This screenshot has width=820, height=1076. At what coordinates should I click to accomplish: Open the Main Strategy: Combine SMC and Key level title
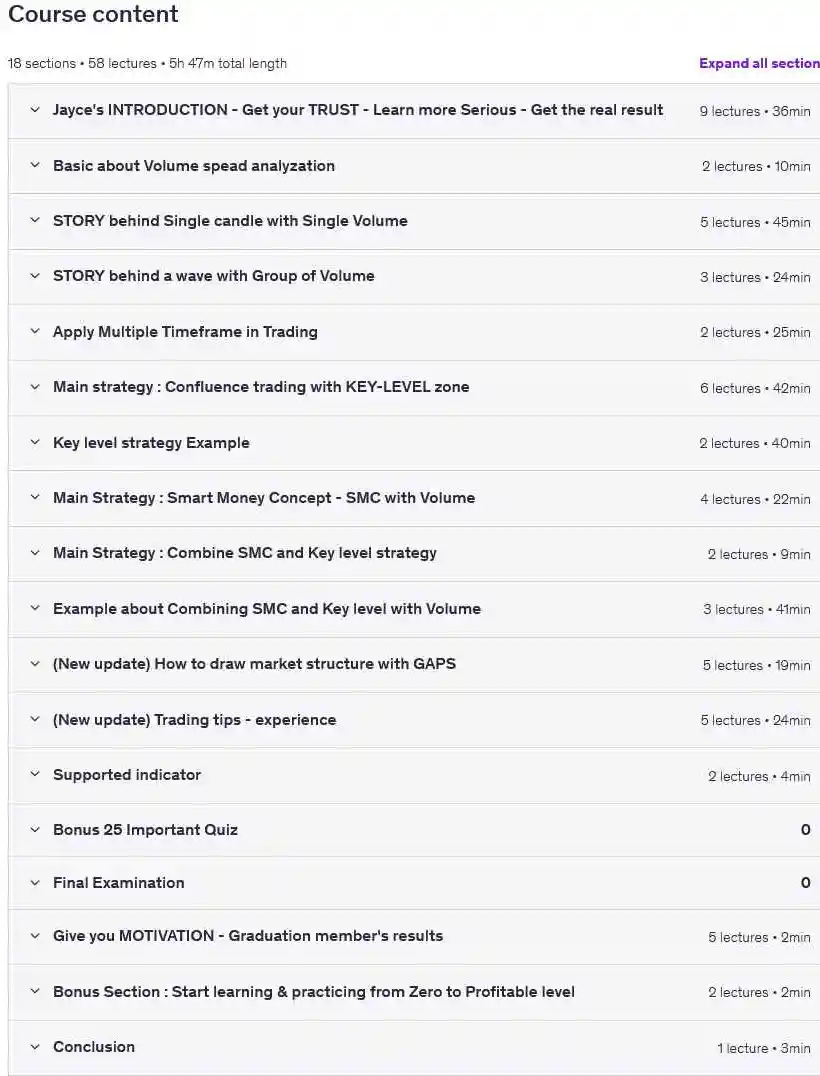coord(245,553)
